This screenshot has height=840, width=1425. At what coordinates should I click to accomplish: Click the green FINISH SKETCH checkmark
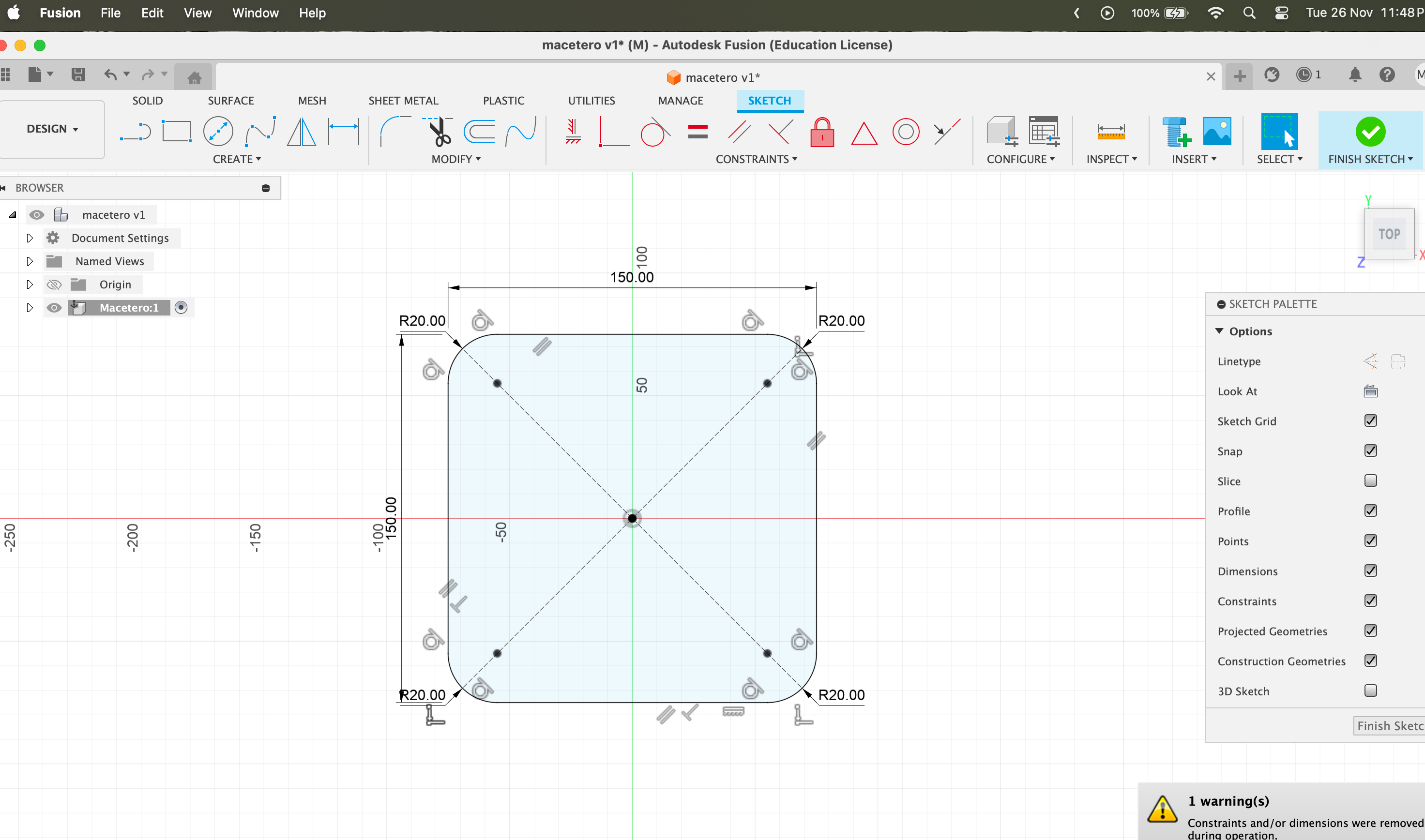(1370, 132)
